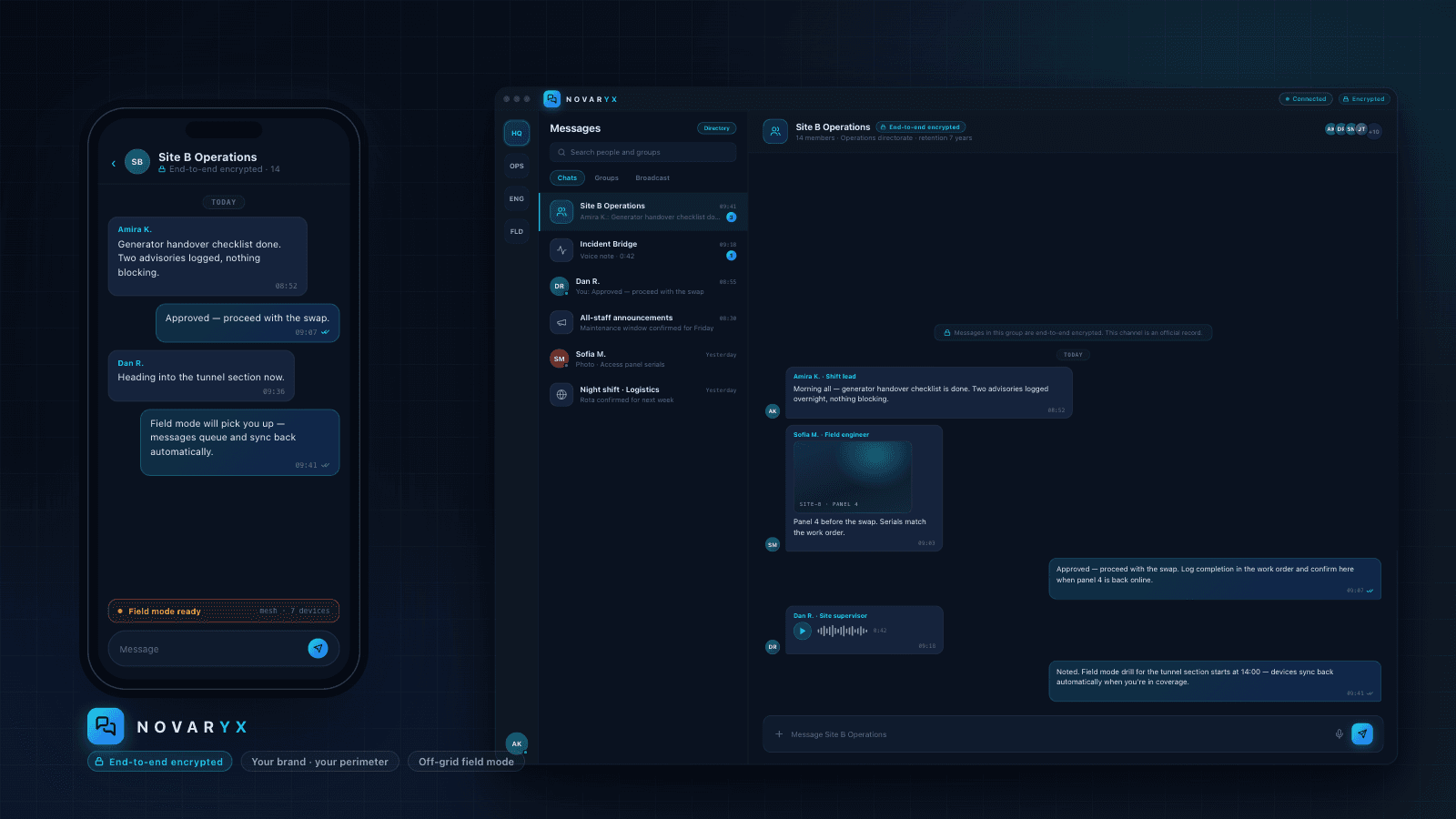Viewport: 1456px width, 819px height.
Task: Click the "Noted. Field mode drill" message bubble
Action: coord(1215,681)
